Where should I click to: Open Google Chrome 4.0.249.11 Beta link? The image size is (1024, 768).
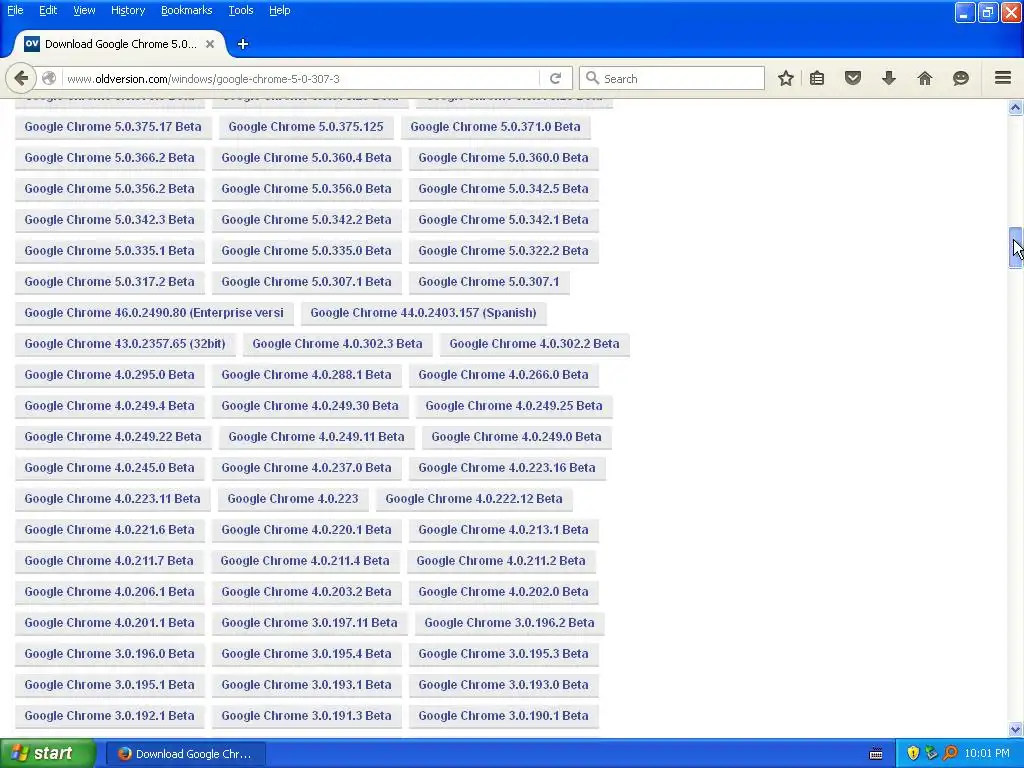317,437
